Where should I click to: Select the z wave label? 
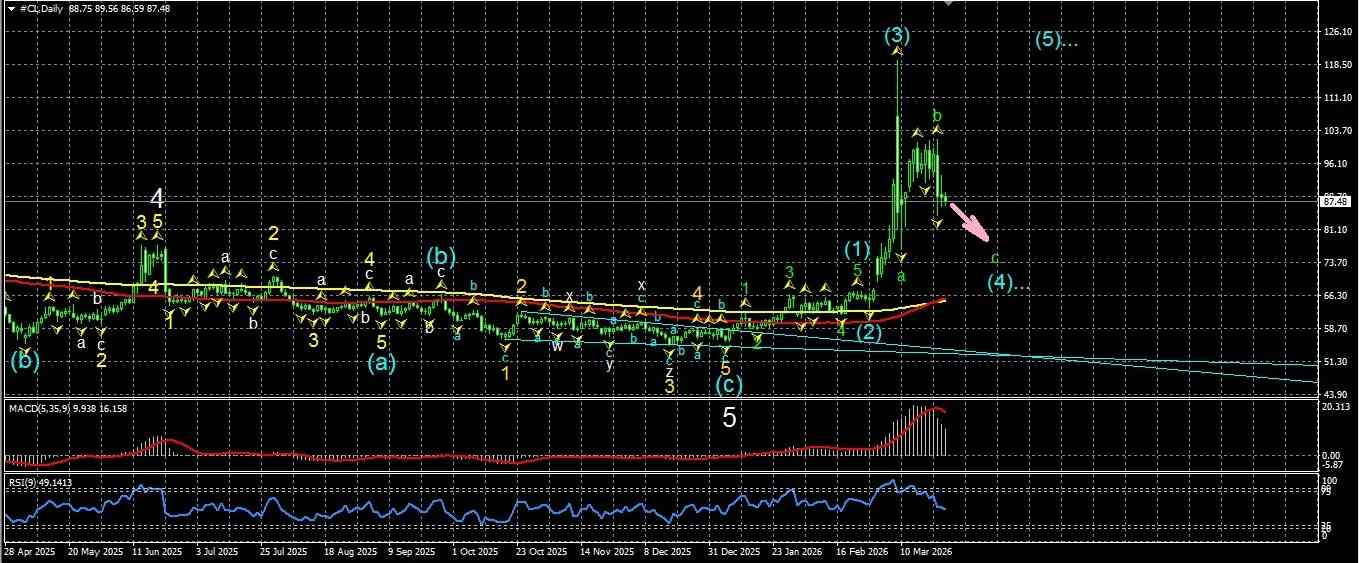(x=669, y=372)
